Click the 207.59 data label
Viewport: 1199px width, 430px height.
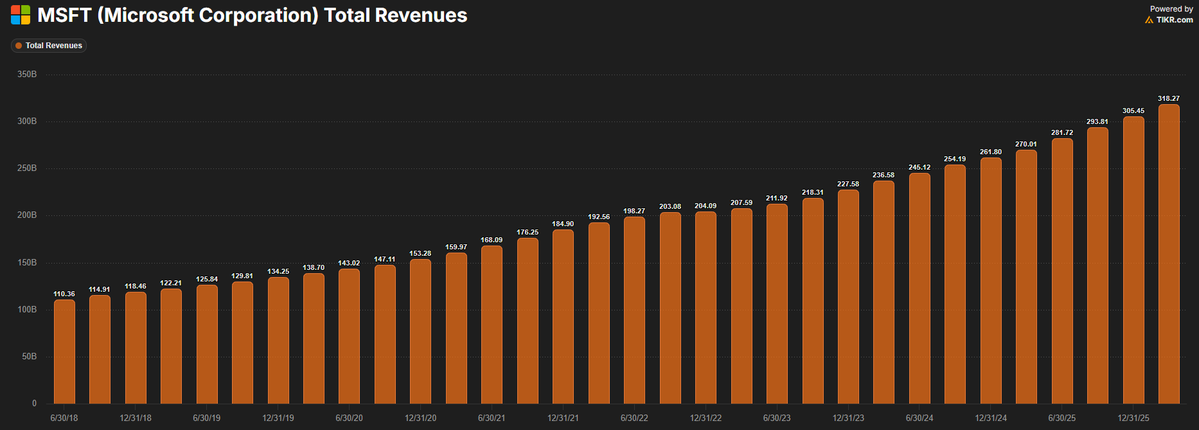(742, 203)
